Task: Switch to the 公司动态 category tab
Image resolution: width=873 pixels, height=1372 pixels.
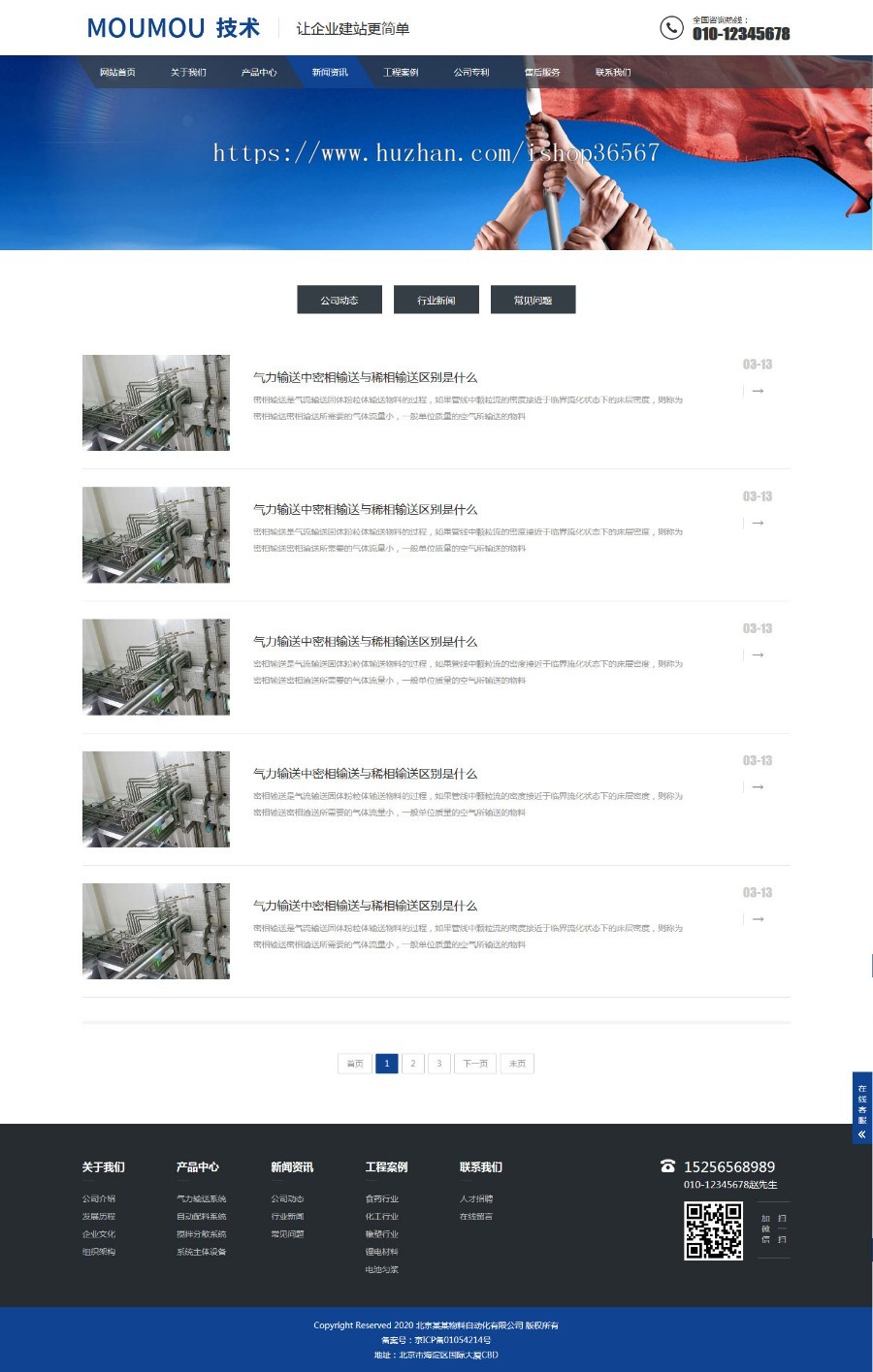Action: pos(339,301)
